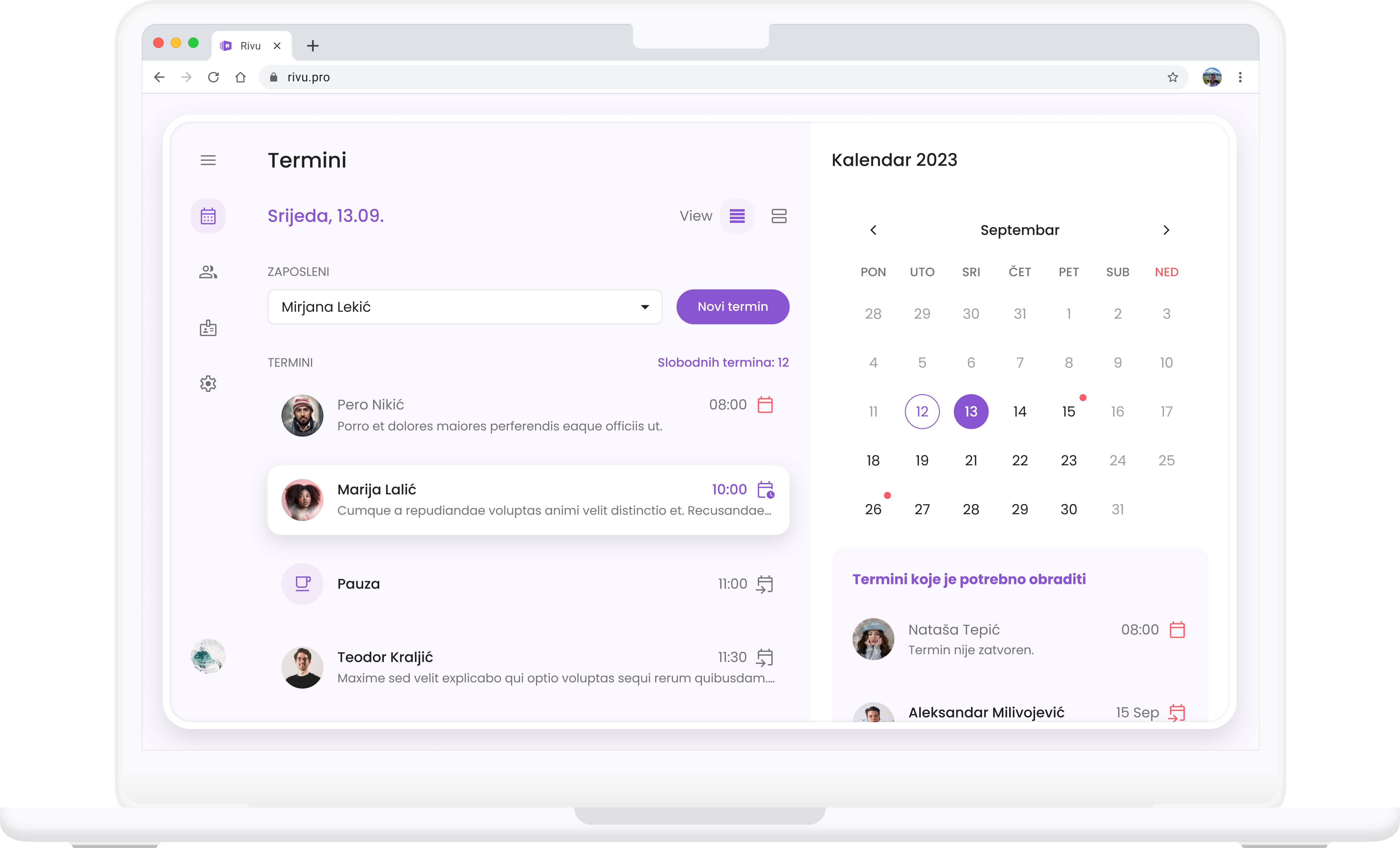
Task: Click Slobodnih termina: 12 link
Action: point(723,363)
